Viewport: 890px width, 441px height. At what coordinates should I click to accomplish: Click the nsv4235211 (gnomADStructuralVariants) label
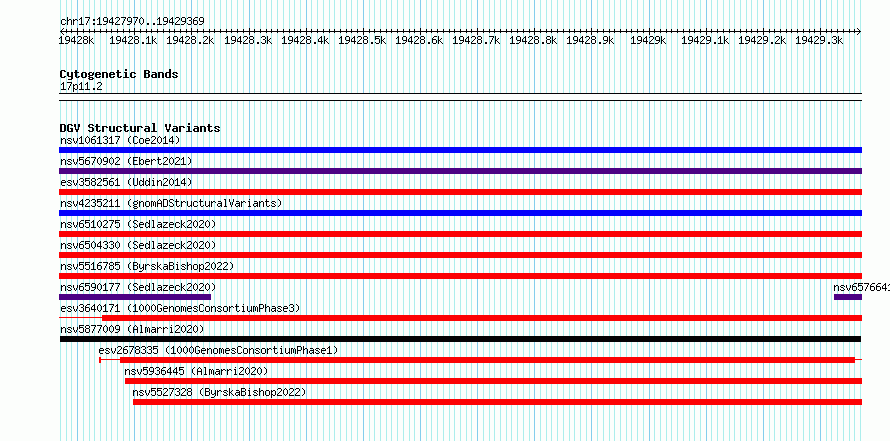coord(171,203)
